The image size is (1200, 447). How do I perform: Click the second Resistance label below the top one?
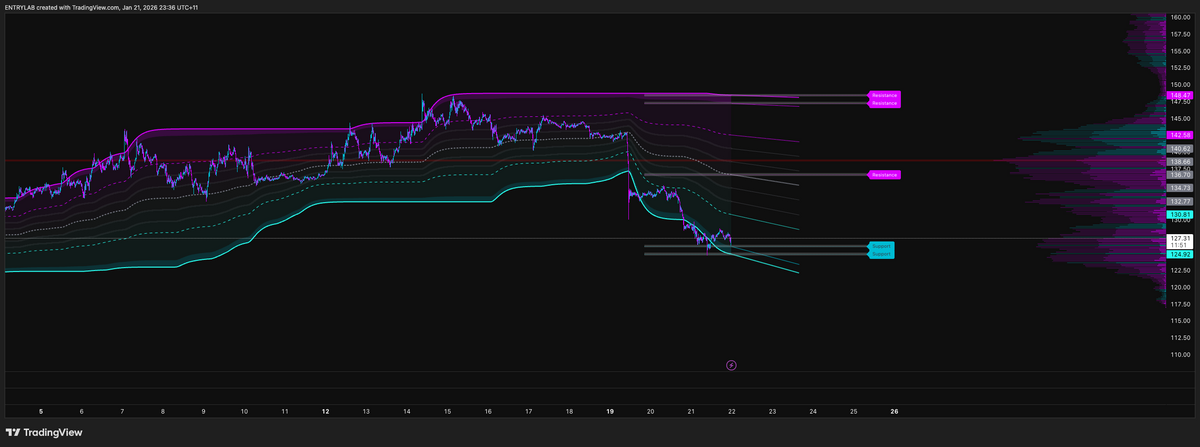click(x=884, y=103)
